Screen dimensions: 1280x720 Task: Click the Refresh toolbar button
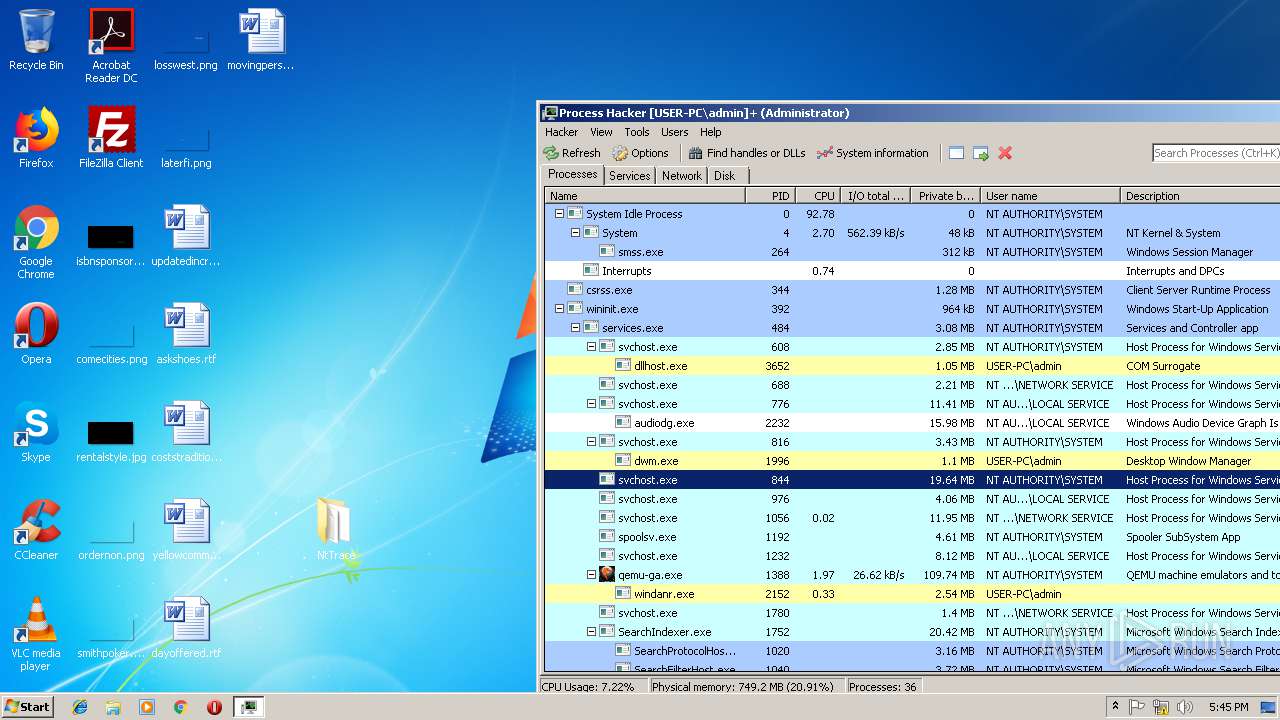[572, 153]
